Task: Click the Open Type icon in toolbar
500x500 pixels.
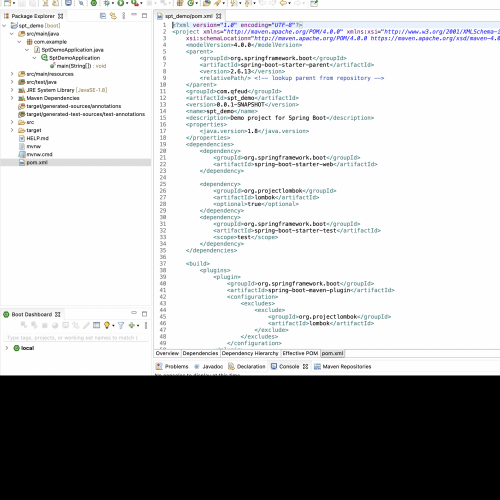Action: click(x=207, y=3)
